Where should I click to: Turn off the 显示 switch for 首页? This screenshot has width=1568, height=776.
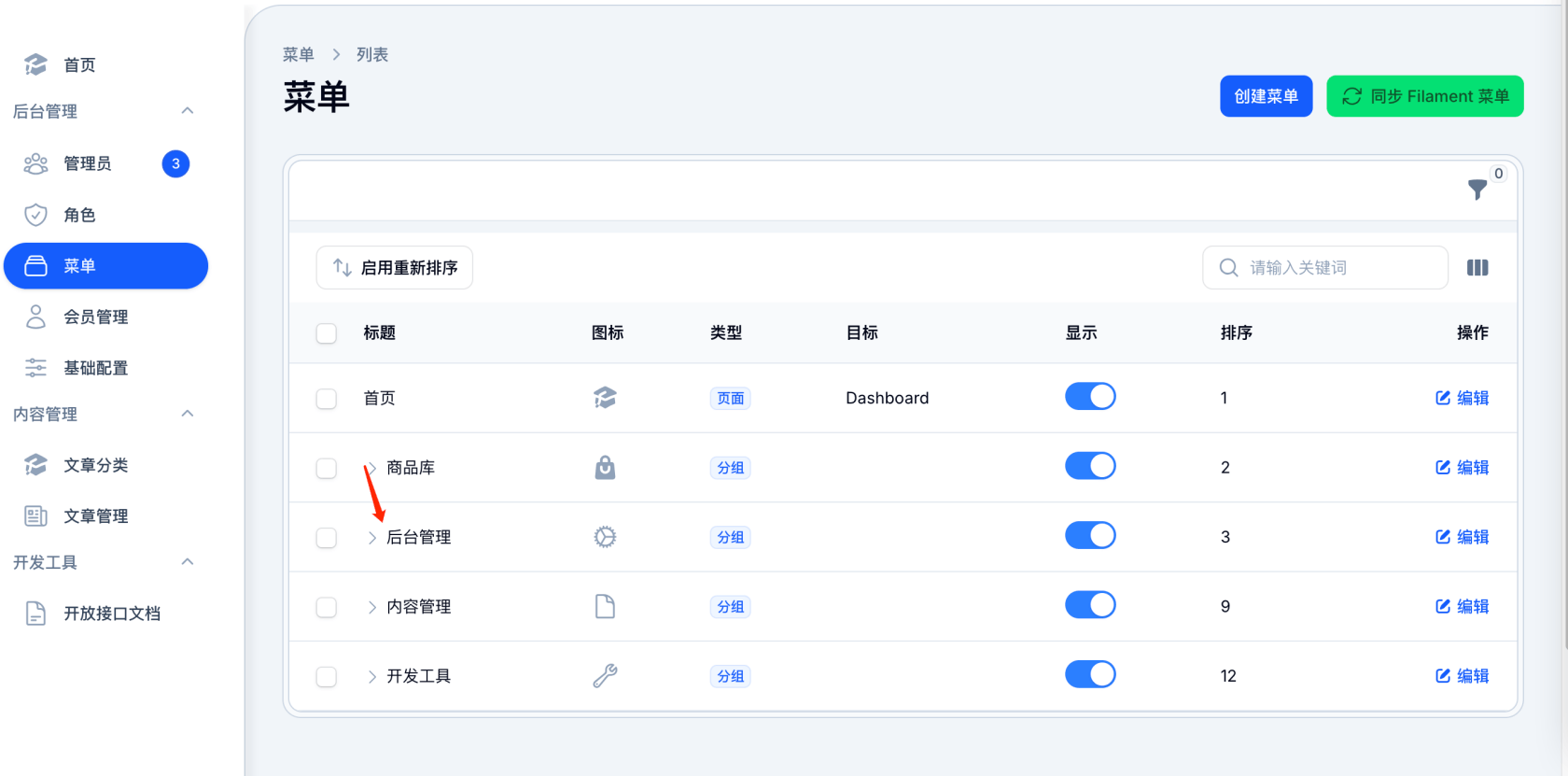tap(1090, 397)
